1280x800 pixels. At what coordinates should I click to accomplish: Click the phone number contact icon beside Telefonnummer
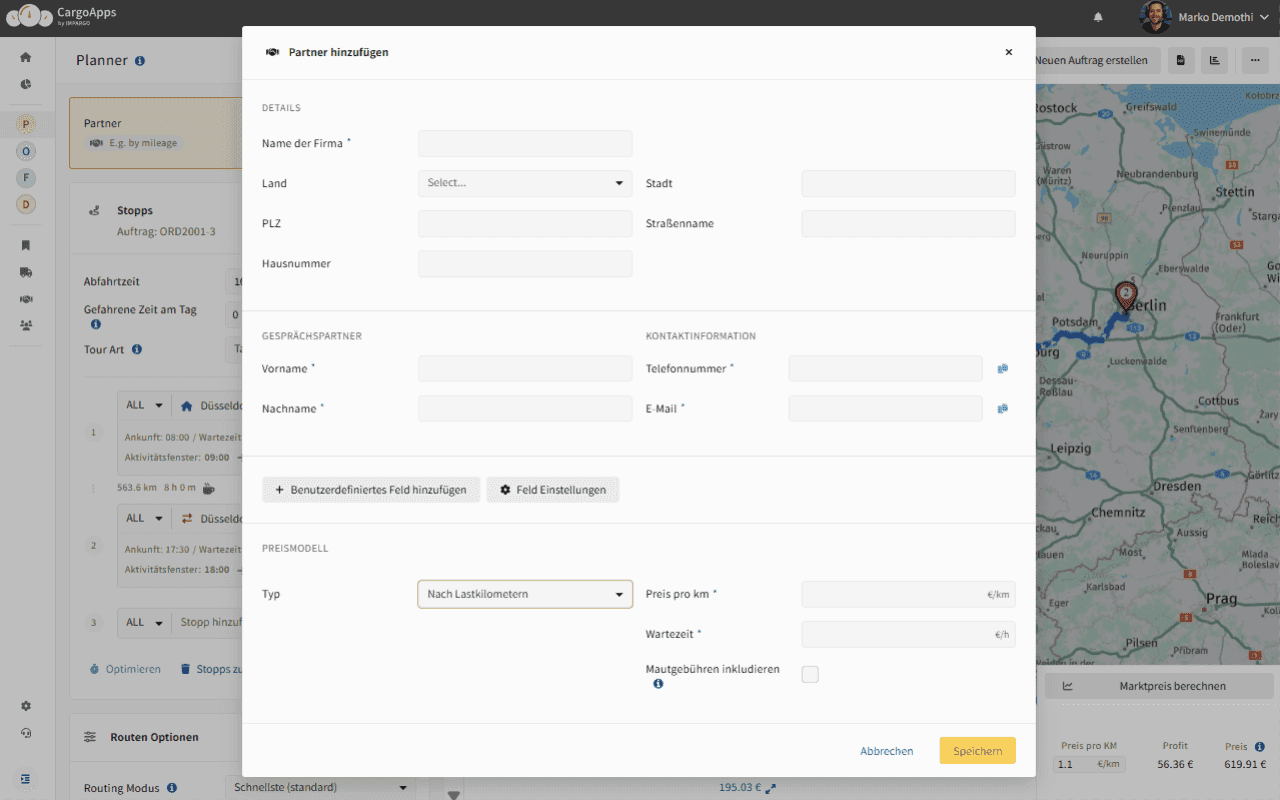(1002, 369)
